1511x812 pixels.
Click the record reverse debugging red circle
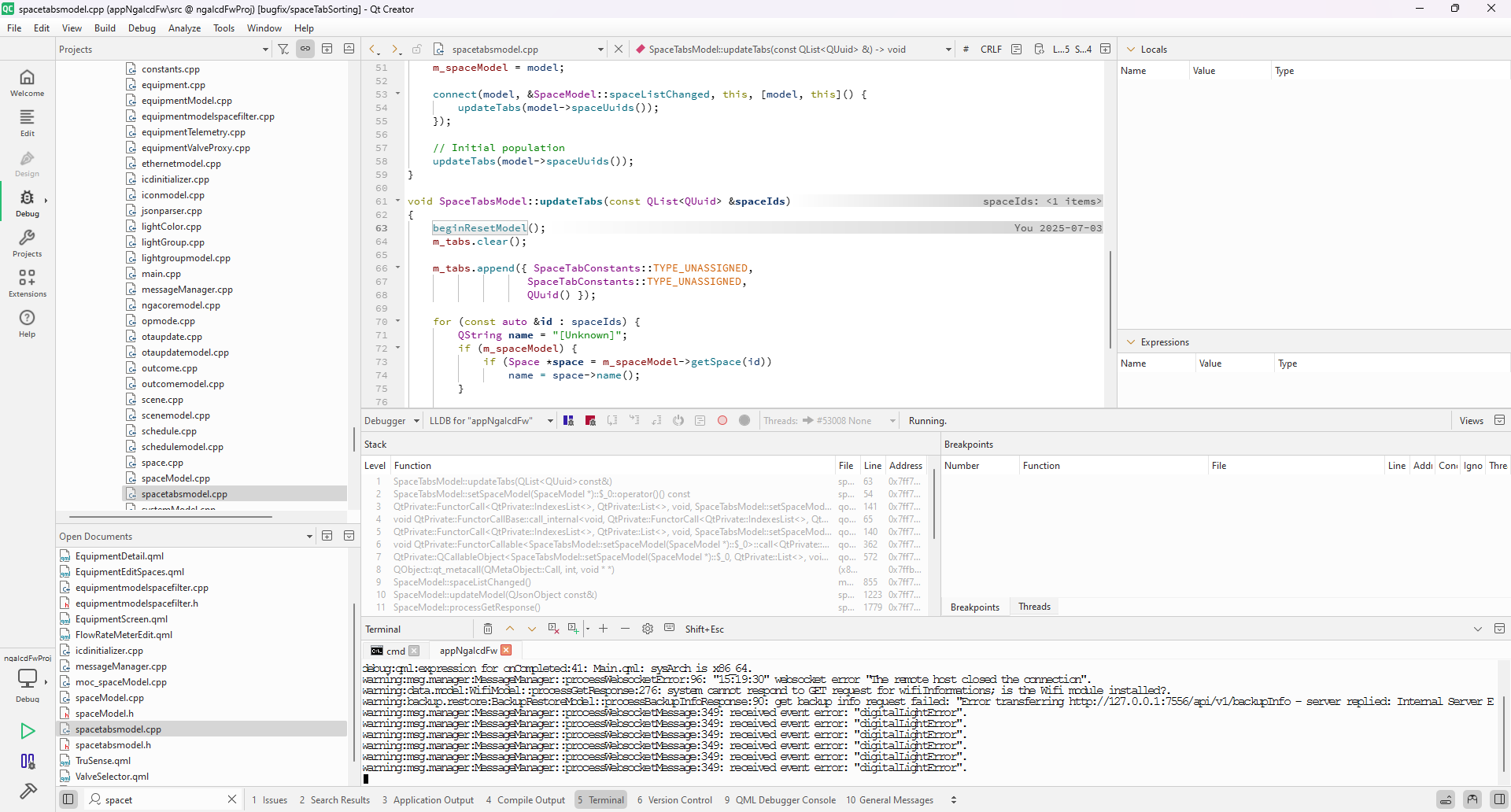(722, 421)
